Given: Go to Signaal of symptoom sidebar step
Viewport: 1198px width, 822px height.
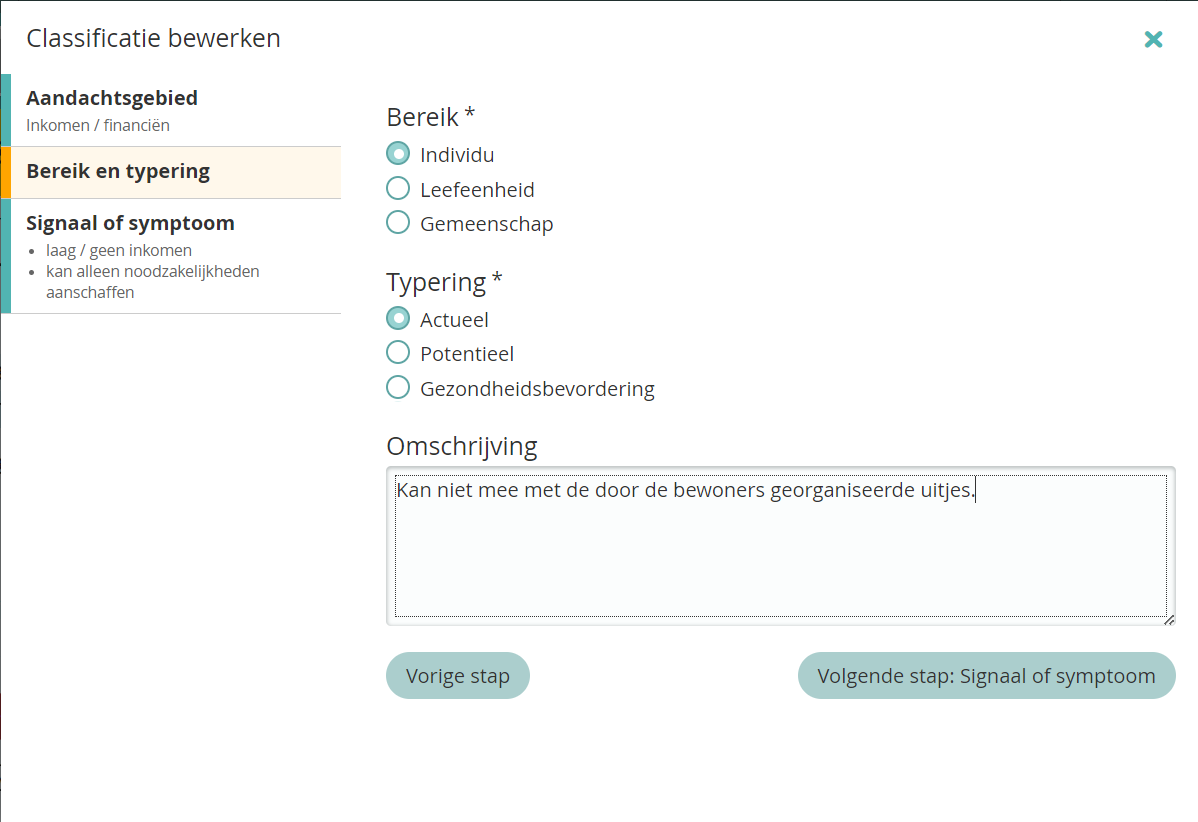Looking at the screenshot, I should 130,223.
